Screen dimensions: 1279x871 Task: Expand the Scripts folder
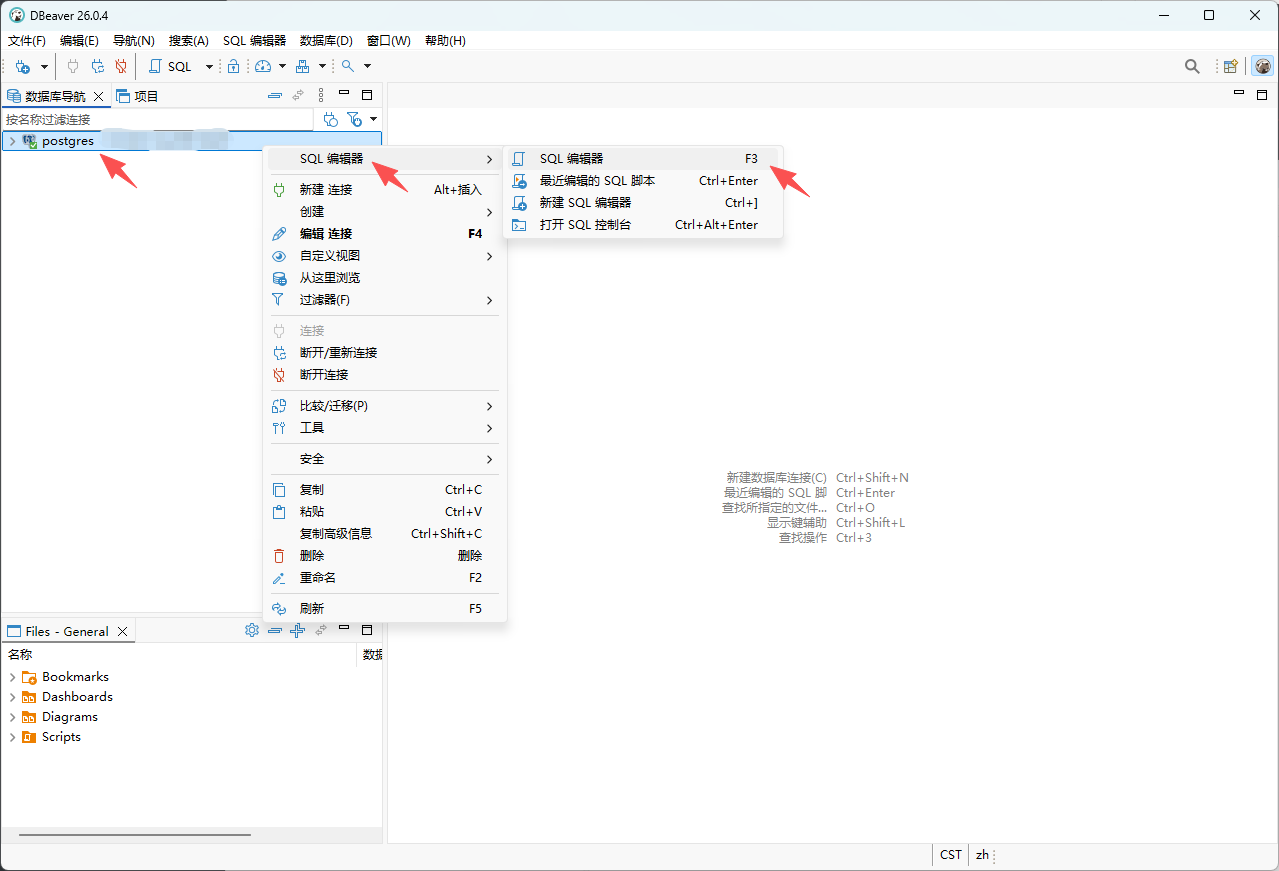[x=12, y=737]
